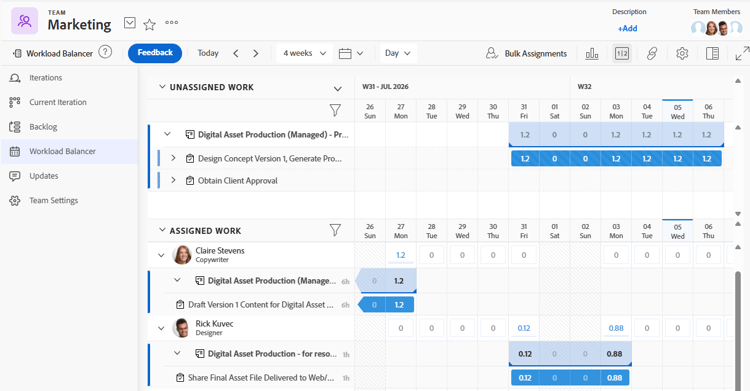Click the Feedback button
This screenshot has height=391, width=750.
click(x=155, y=53)
